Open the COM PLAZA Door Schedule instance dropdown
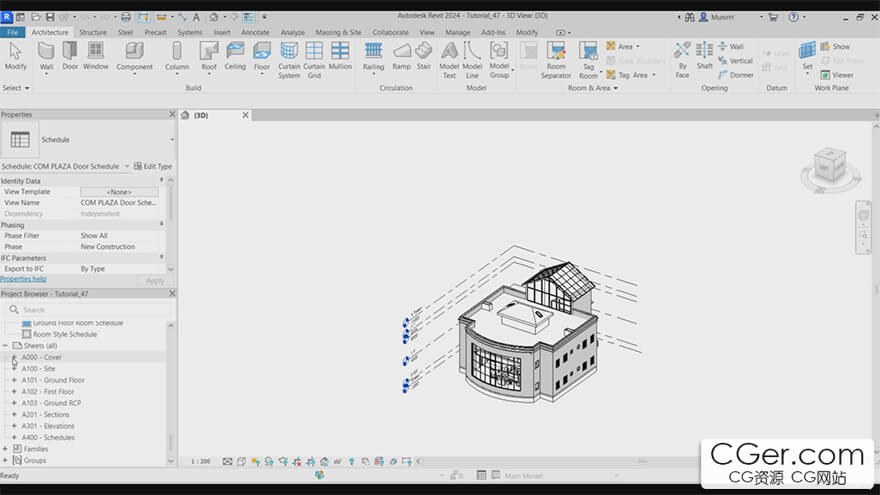The height and width of the screenshot is (495, 880). (127, 166)
